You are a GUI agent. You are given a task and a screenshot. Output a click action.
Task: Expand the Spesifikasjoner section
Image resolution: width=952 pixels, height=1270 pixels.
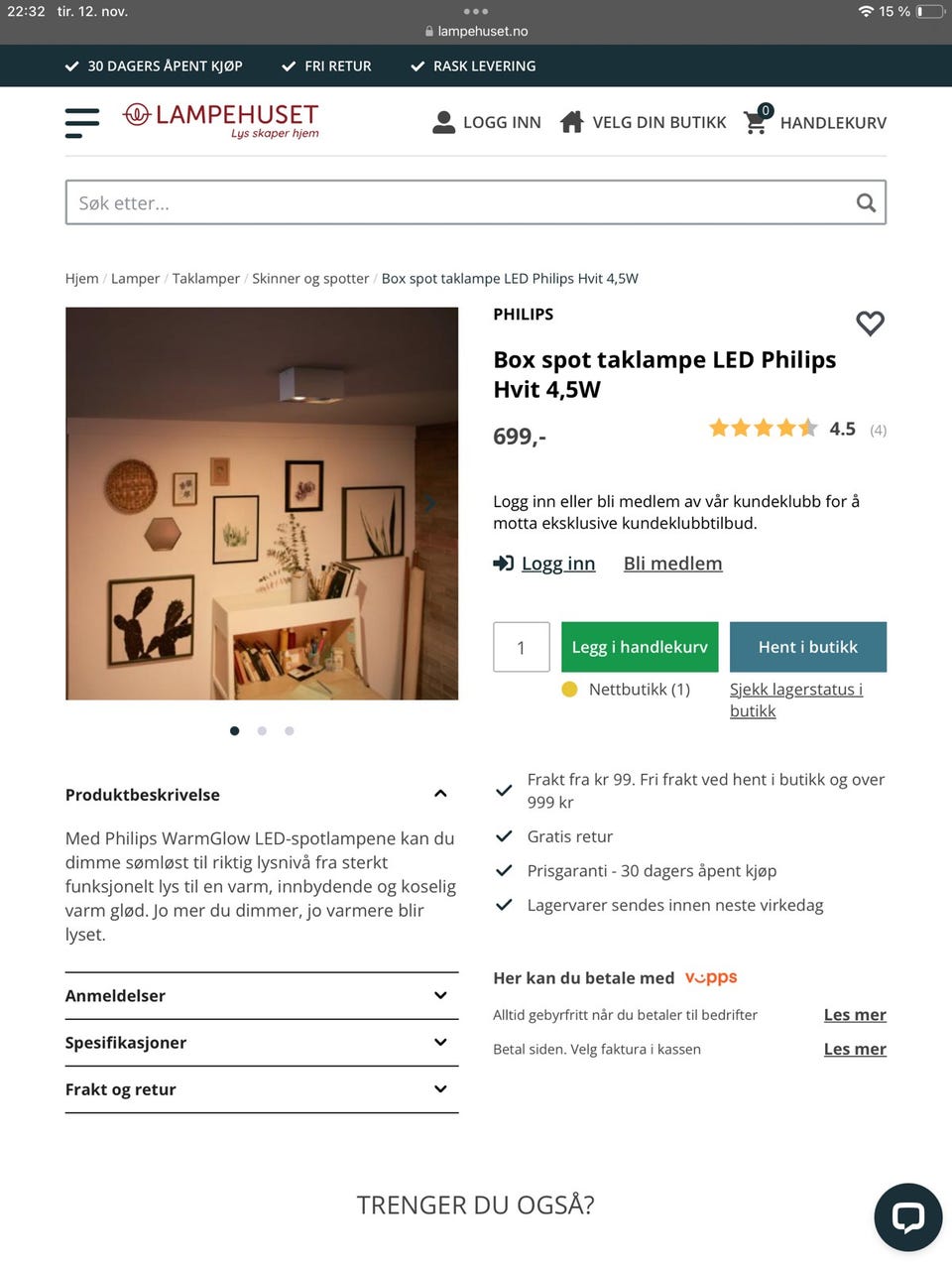coord(439,1042)
